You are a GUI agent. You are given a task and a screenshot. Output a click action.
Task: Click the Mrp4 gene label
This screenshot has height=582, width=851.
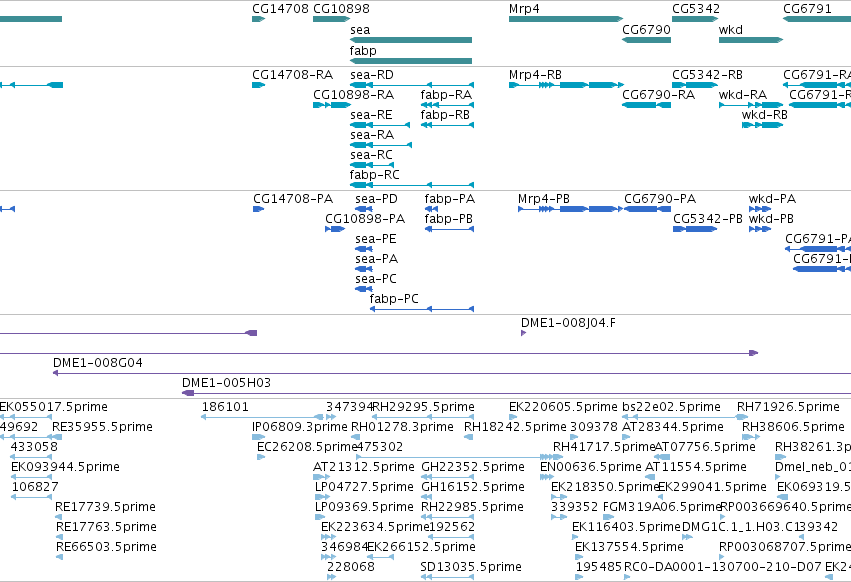pos(524,9)
